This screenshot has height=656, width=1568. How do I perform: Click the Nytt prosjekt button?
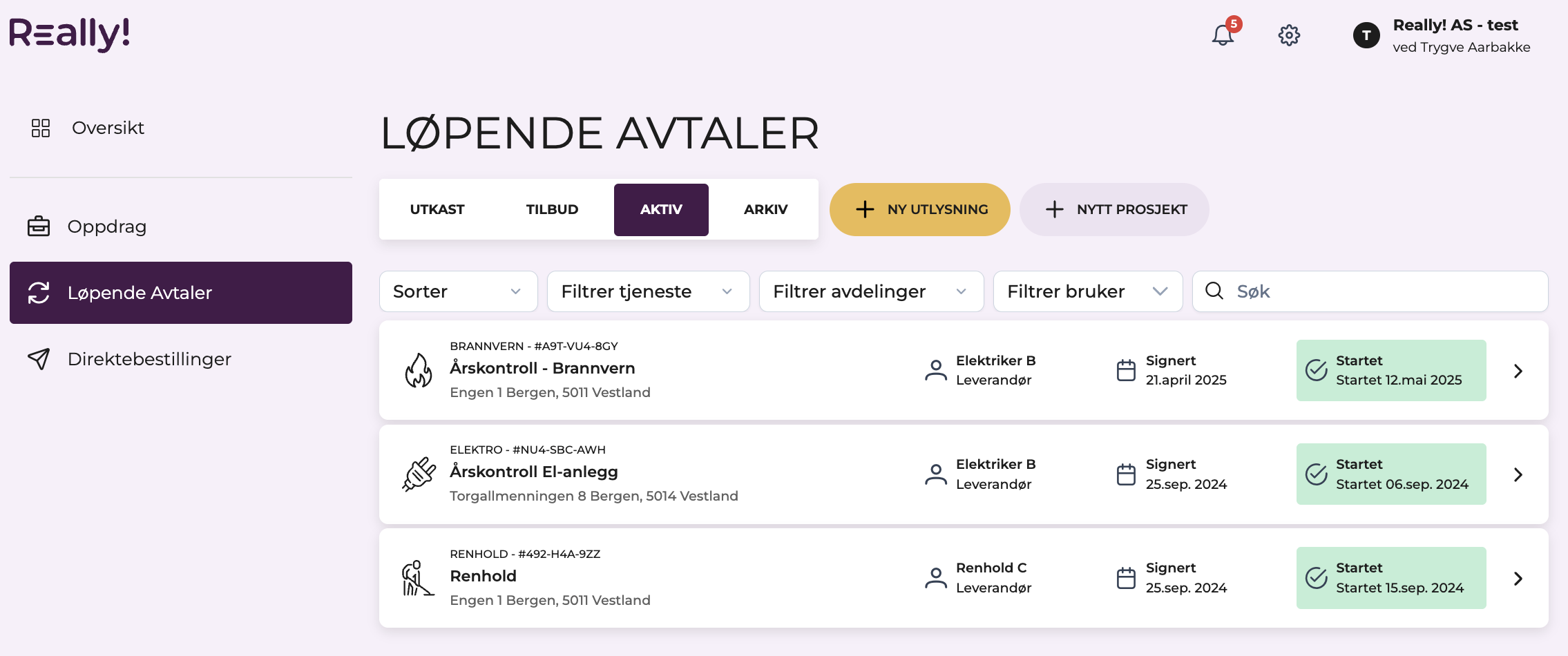(1114, 209)
